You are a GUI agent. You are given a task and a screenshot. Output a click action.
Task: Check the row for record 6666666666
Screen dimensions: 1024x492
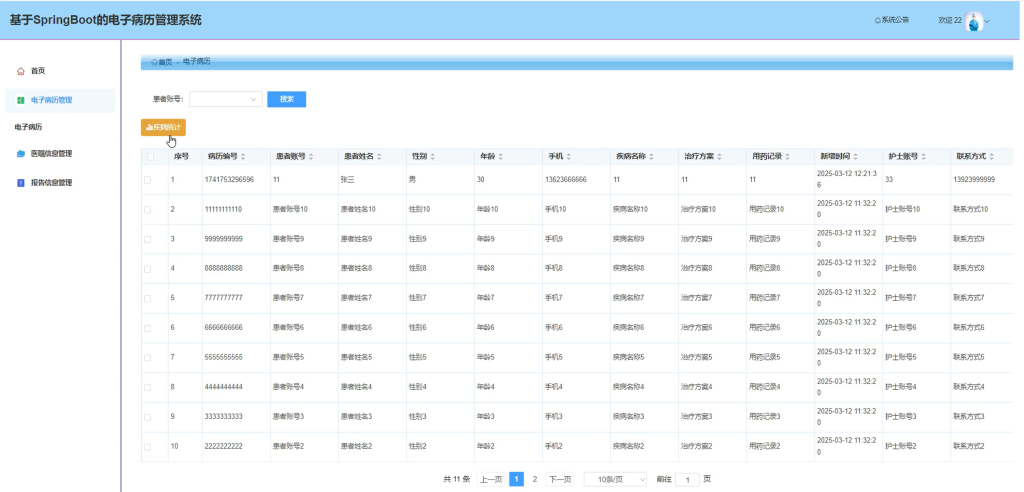[148, 328]
